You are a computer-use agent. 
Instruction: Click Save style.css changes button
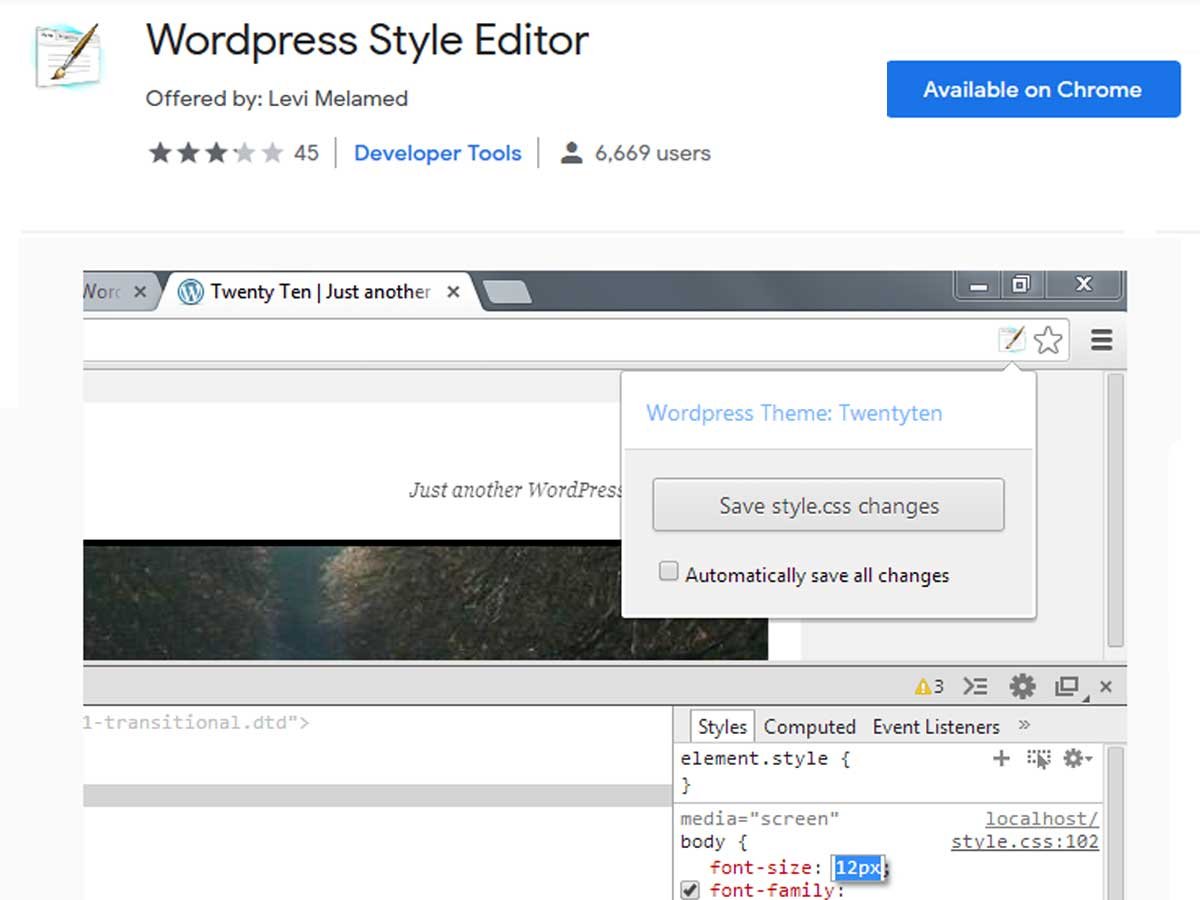click(x=828, y=505)
